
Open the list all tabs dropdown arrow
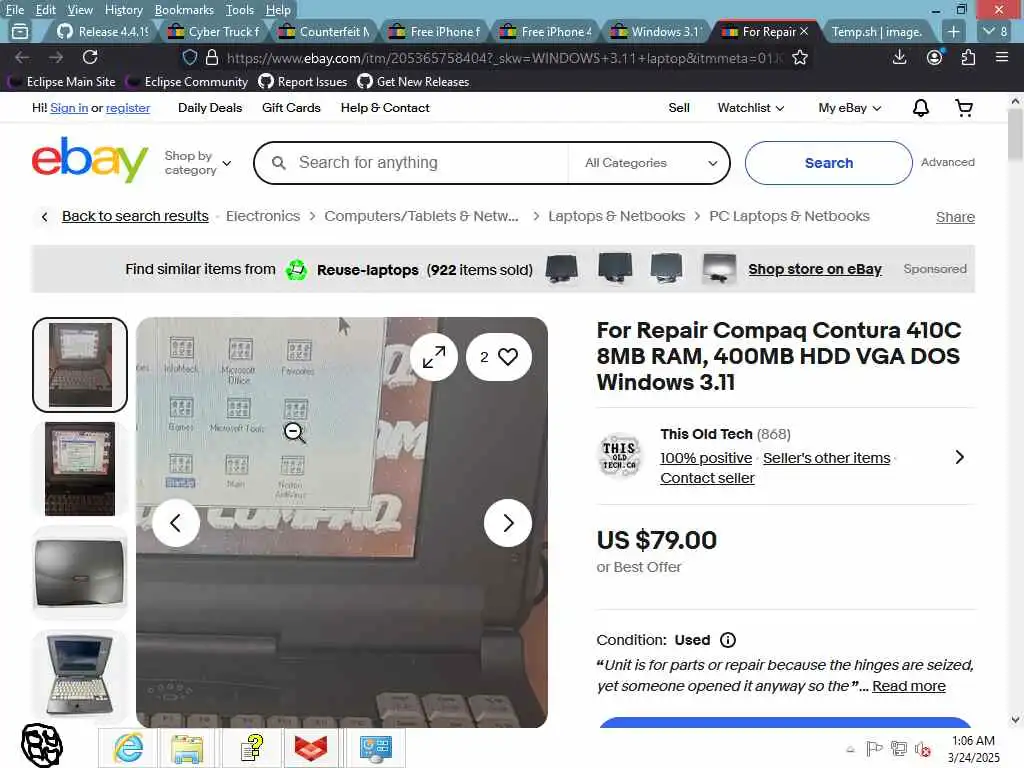pyautogui.click(x=995, y=31)
